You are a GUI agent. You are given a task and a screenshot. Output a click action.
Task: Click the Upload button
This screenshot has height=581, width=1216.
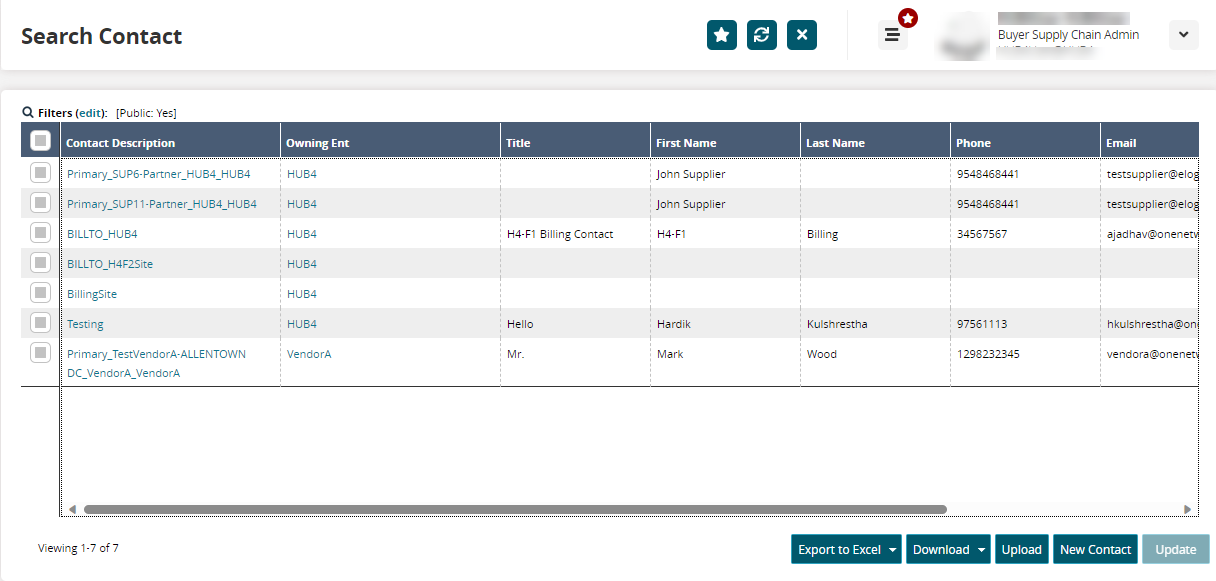point(1022,549)
